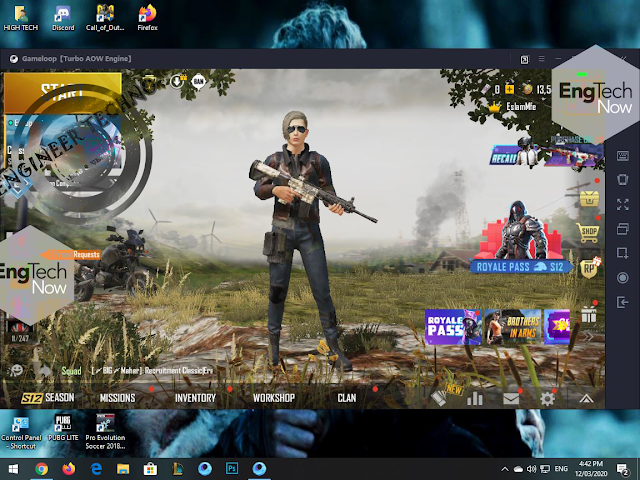Open the INVENTORY tab
Image resolution: width=640 pixels, height=480 pixels.
pyautogui.click(x=195, y=398)
